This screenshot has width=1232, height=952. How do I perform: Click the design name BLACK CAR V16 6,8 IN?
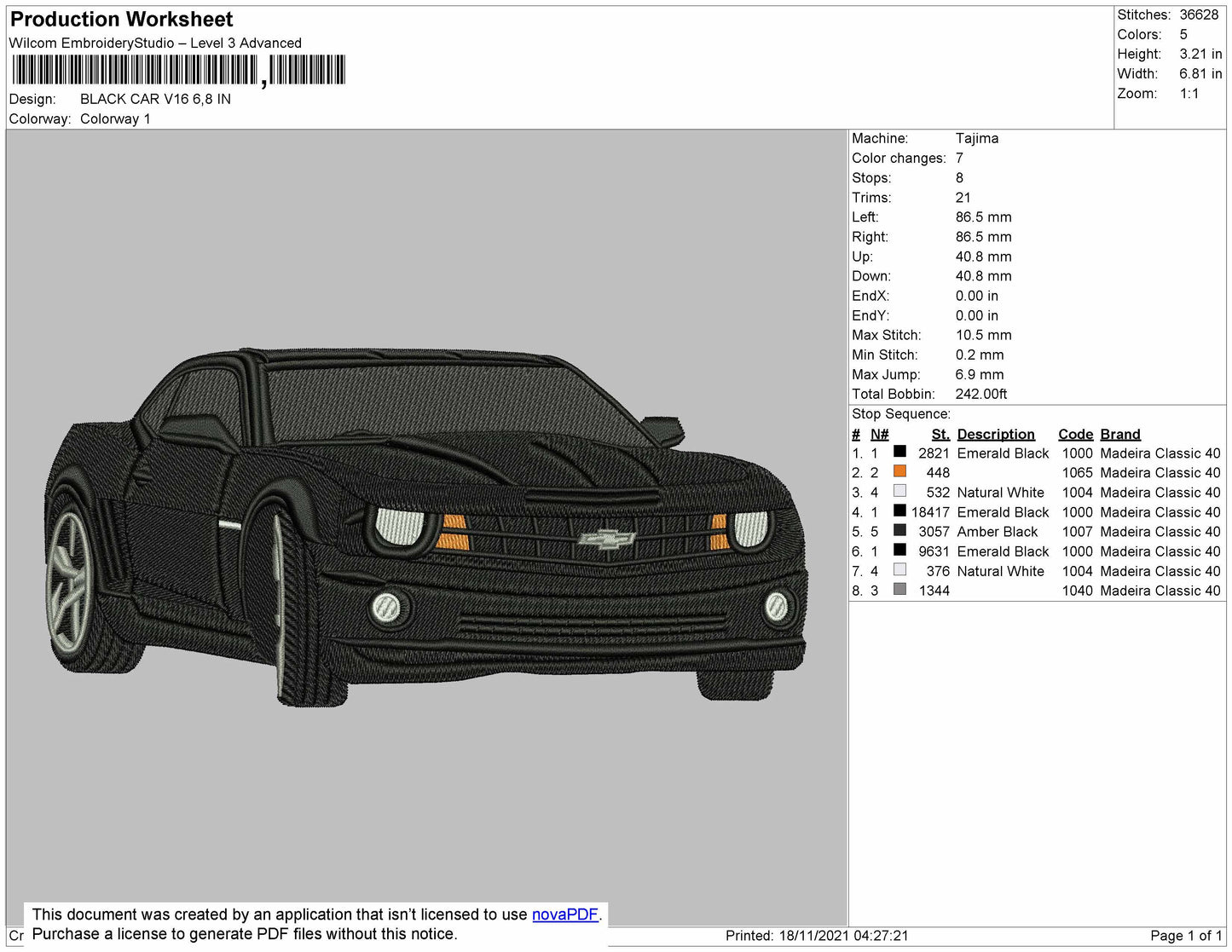coord(155,99)
